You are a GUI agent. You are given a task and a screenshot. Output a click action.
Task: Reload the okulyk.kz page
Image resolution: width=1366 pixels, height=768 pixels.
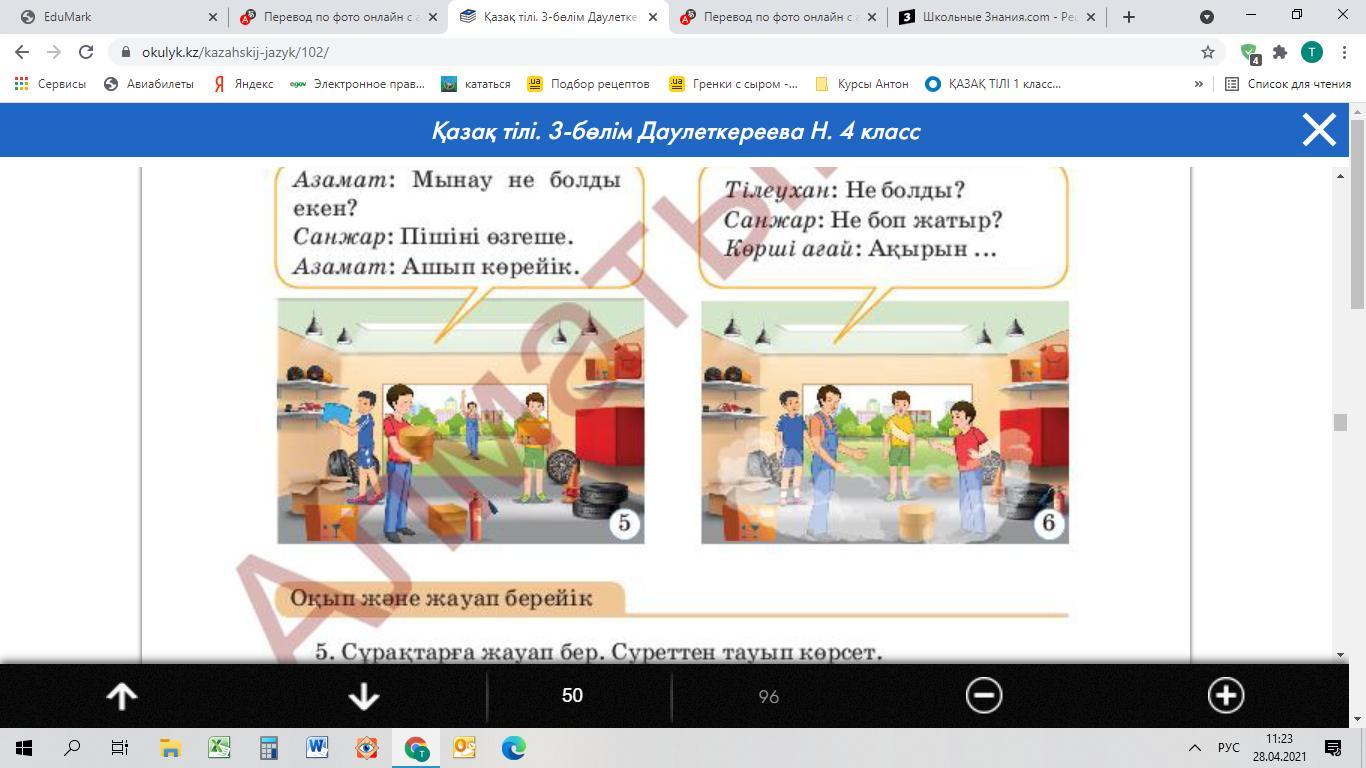86,52
